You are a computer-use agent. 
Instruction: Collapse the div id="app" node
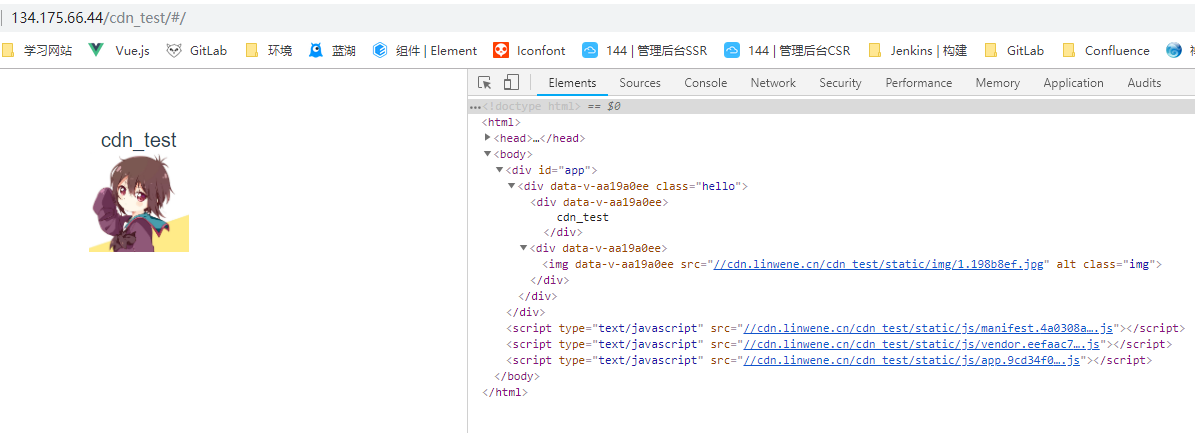[x=500, y=170]
